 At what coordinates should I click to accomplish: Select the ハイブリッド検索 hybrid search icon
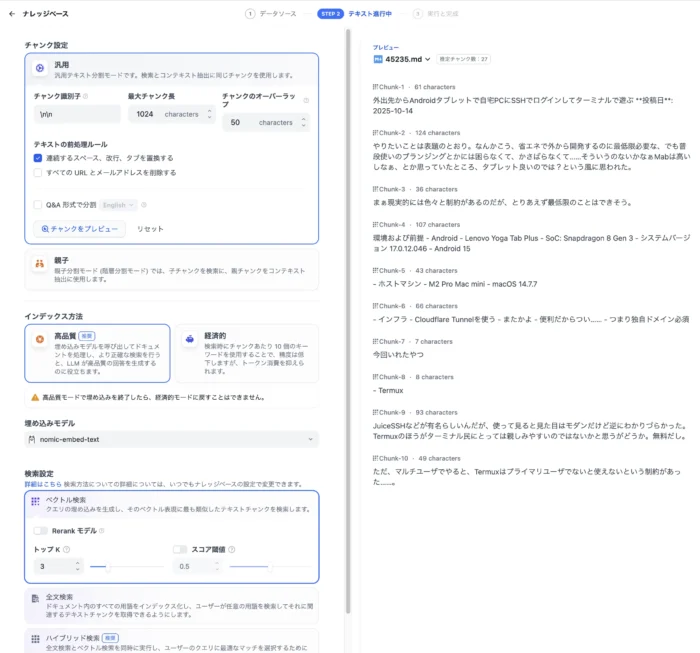click(36, 638)
